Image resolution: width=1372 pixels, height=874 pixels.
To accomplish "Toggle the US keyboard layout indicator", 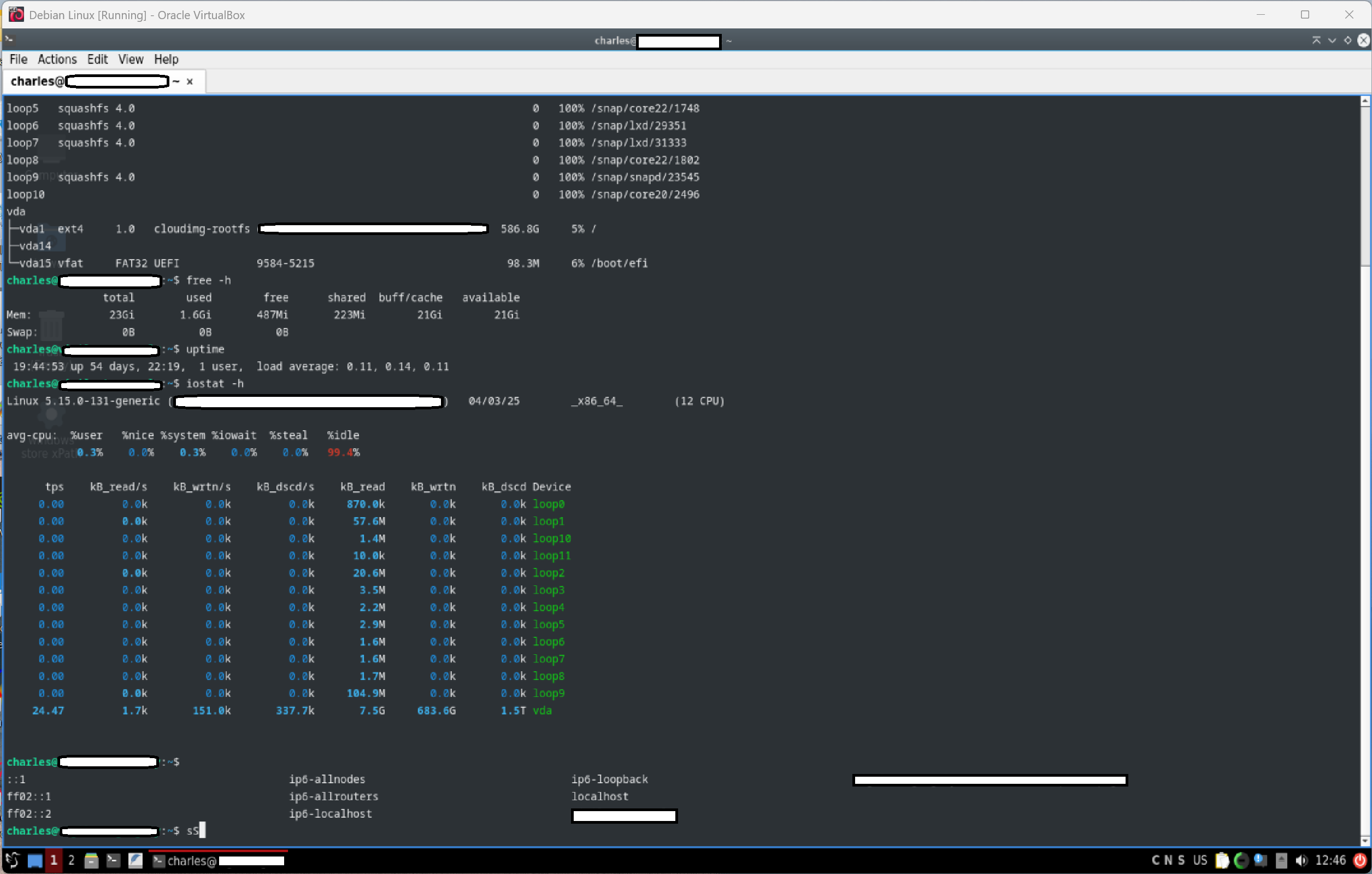I will click(1200, 860).
